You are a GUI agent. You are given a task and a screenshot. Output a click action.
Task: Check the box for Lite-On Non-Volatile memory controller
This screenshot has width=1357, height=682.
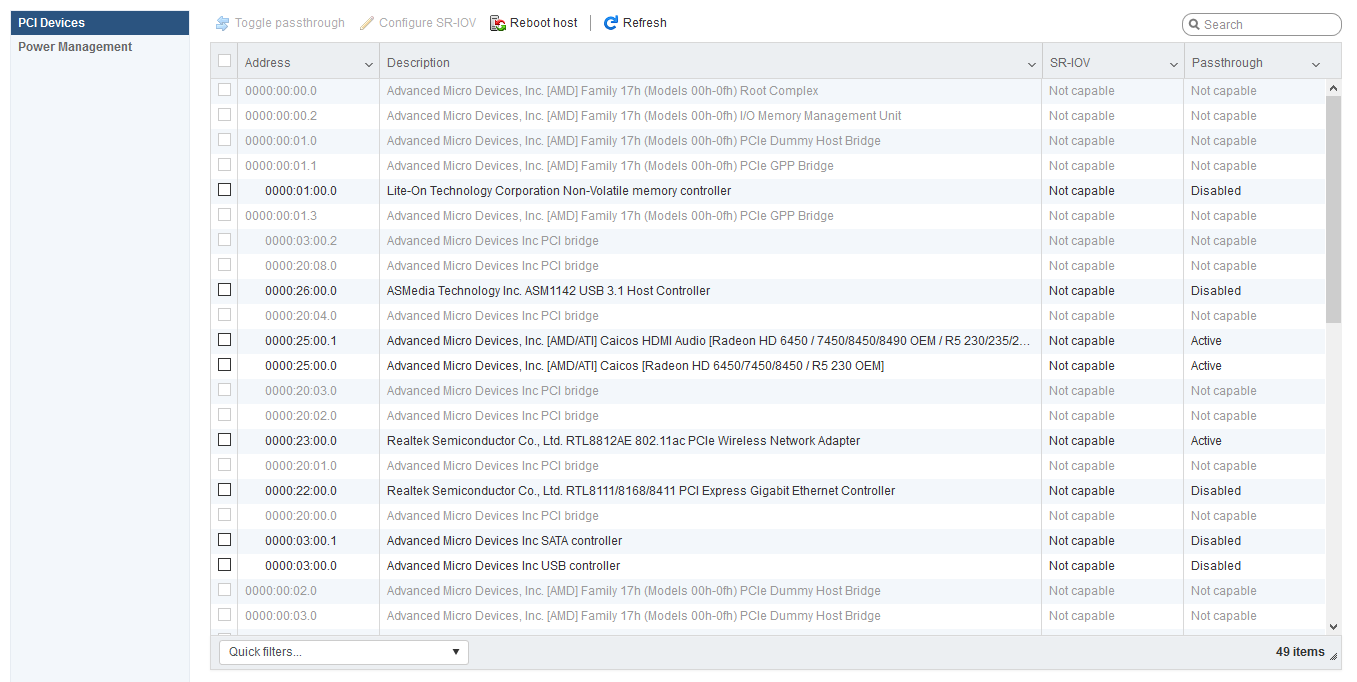[224, 190]
